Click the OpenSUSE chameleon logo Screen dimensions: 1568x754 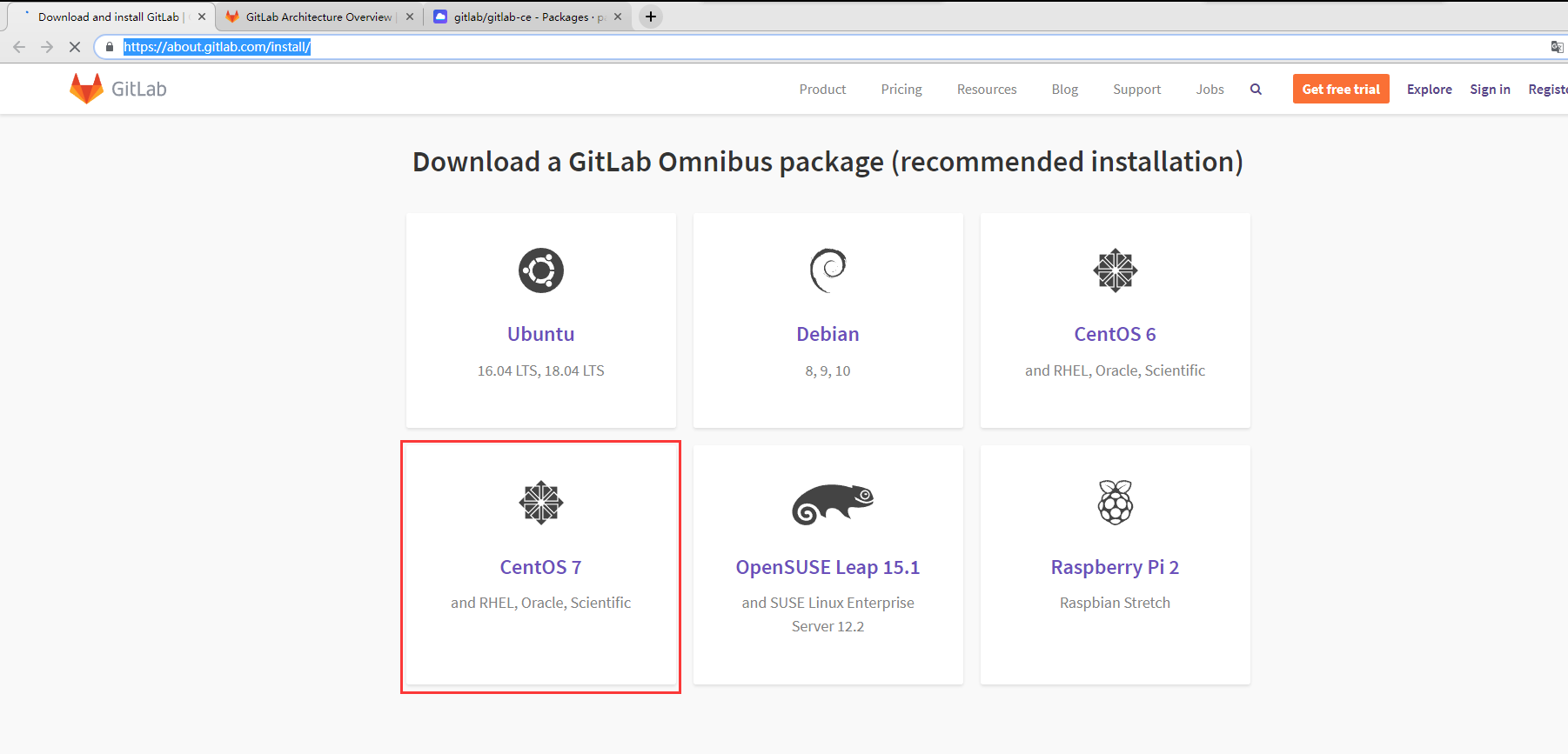coord(833,504)
